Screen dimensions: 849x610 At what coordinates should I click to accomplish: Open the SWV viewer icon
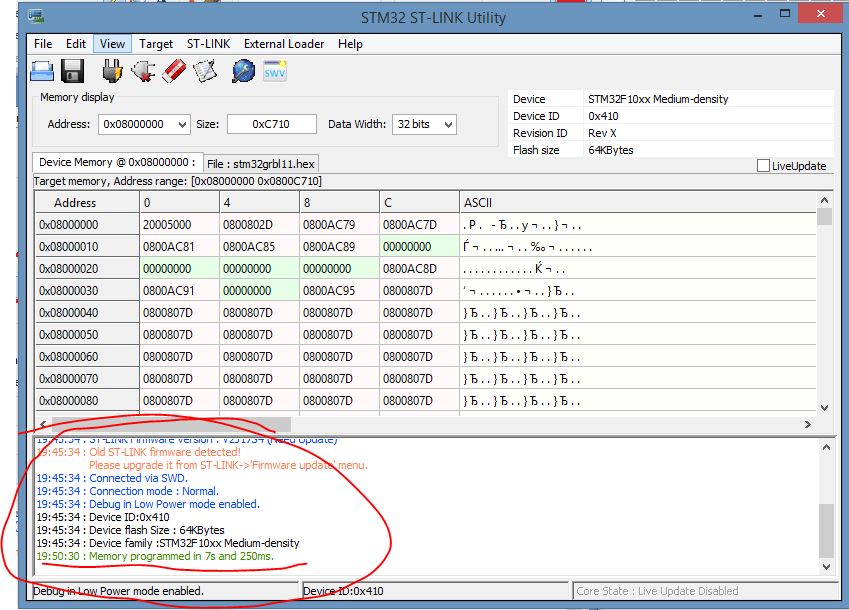pyautogui.click(x=275, y=71)
